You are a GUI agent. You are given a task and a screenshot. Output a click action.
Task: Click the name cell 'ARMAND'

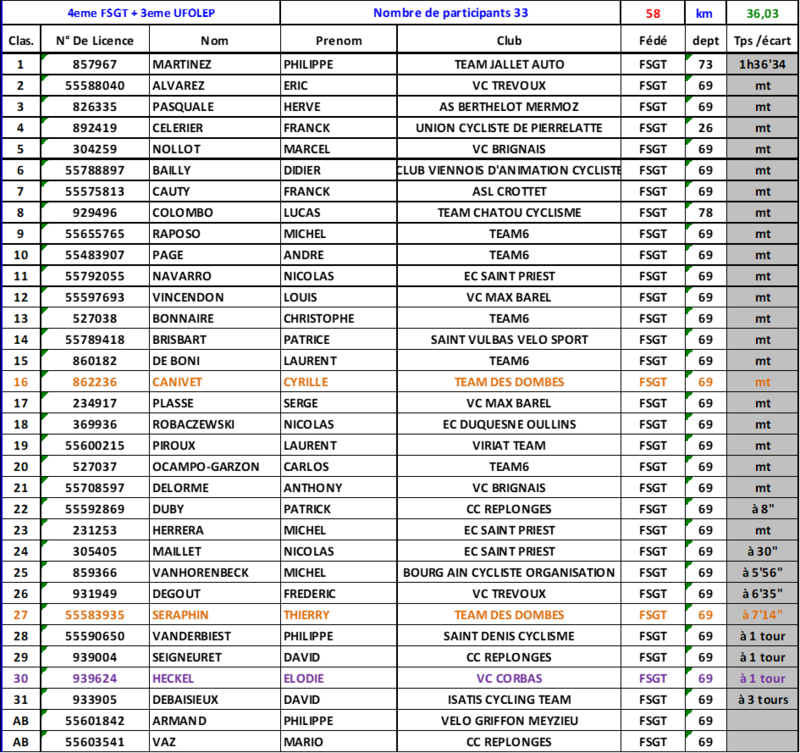[x=215, y=721]
